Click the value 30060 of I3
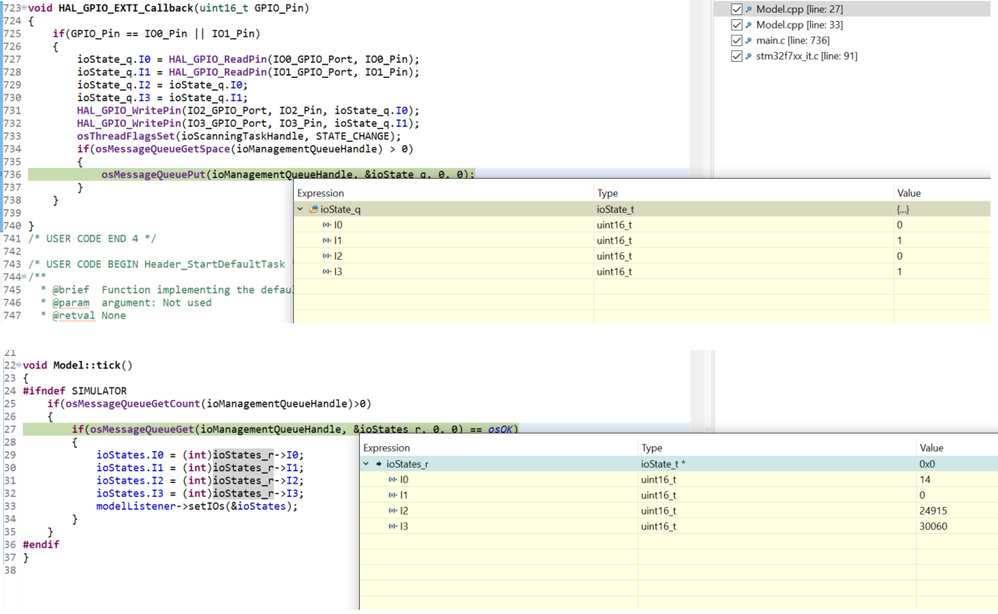The height and width of the screenshot is (614, 998). point(933,526)
